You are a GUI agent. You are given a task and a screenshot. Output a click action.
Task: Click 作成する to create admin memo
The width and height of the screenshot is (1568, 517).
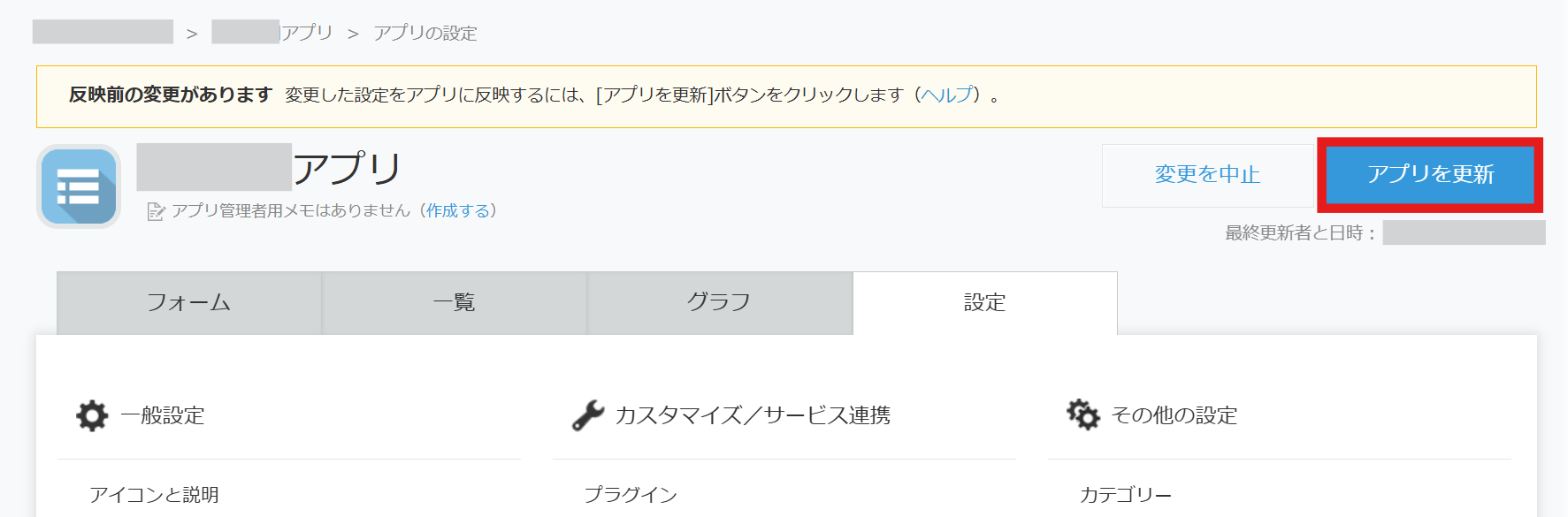coord(457,210)
